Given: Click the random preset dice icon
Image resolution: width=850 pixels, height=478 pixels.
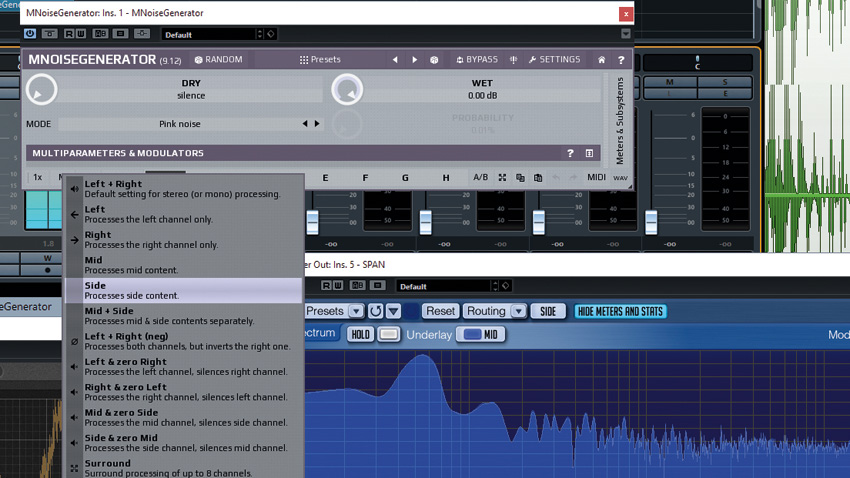Looking at the screenshot, I should [x=434, y=60].
